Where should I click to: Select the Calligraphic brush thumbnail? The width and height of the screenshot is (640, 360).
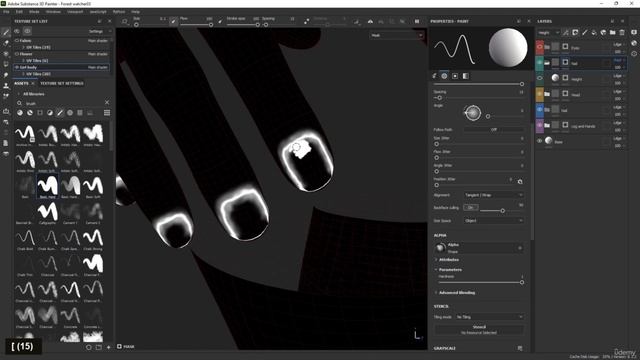[47, 213]
